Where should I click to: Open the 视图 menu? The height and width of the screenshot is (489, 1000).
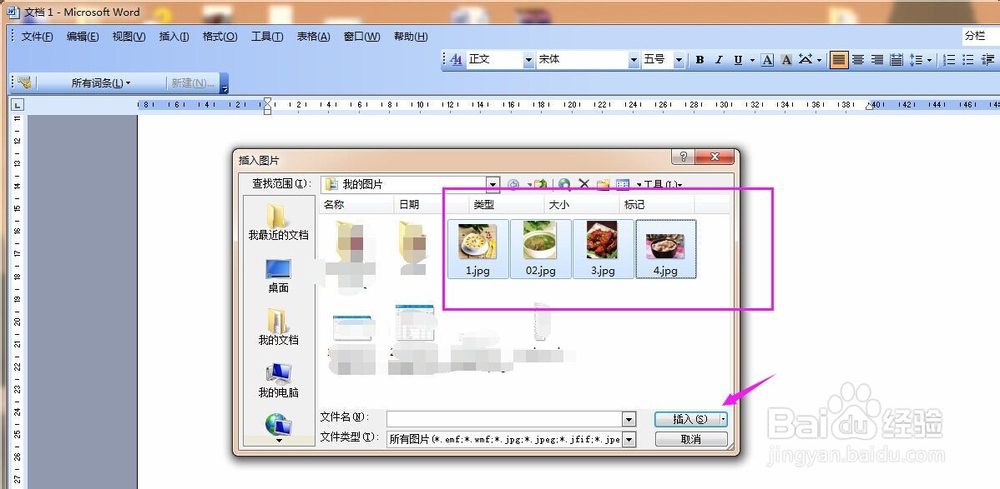(129, 36)
